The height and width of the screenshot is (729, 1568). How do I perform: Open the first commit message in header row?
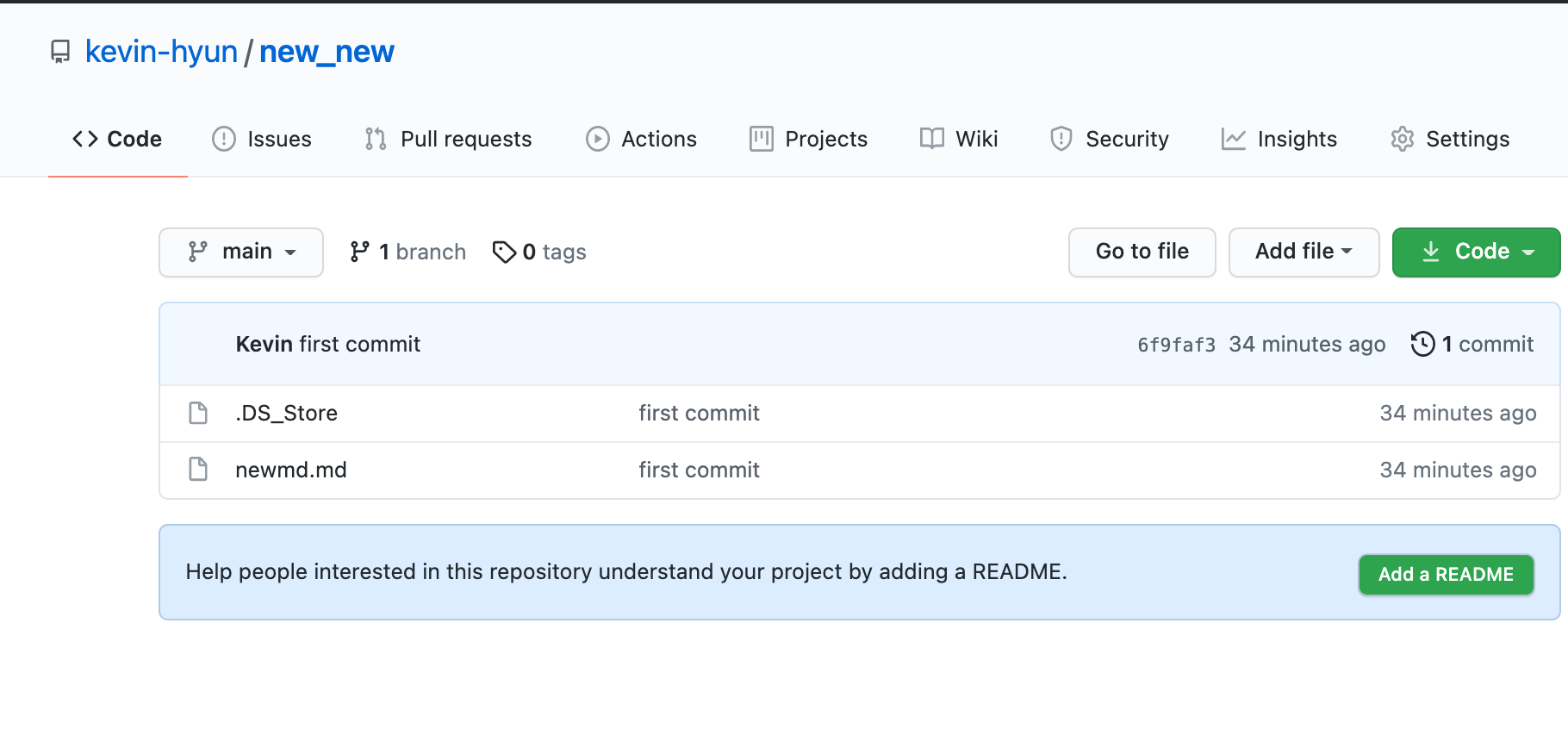tap(360, 344)
